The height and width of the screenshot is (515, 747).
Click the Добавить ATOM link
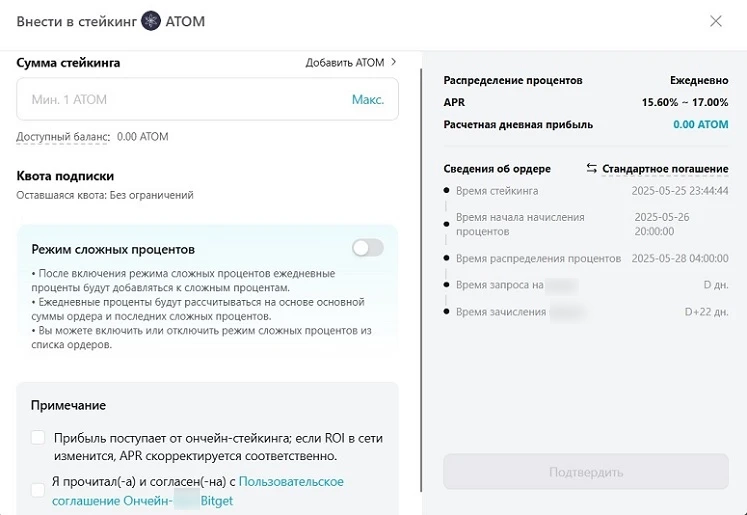tap(345, 62)
